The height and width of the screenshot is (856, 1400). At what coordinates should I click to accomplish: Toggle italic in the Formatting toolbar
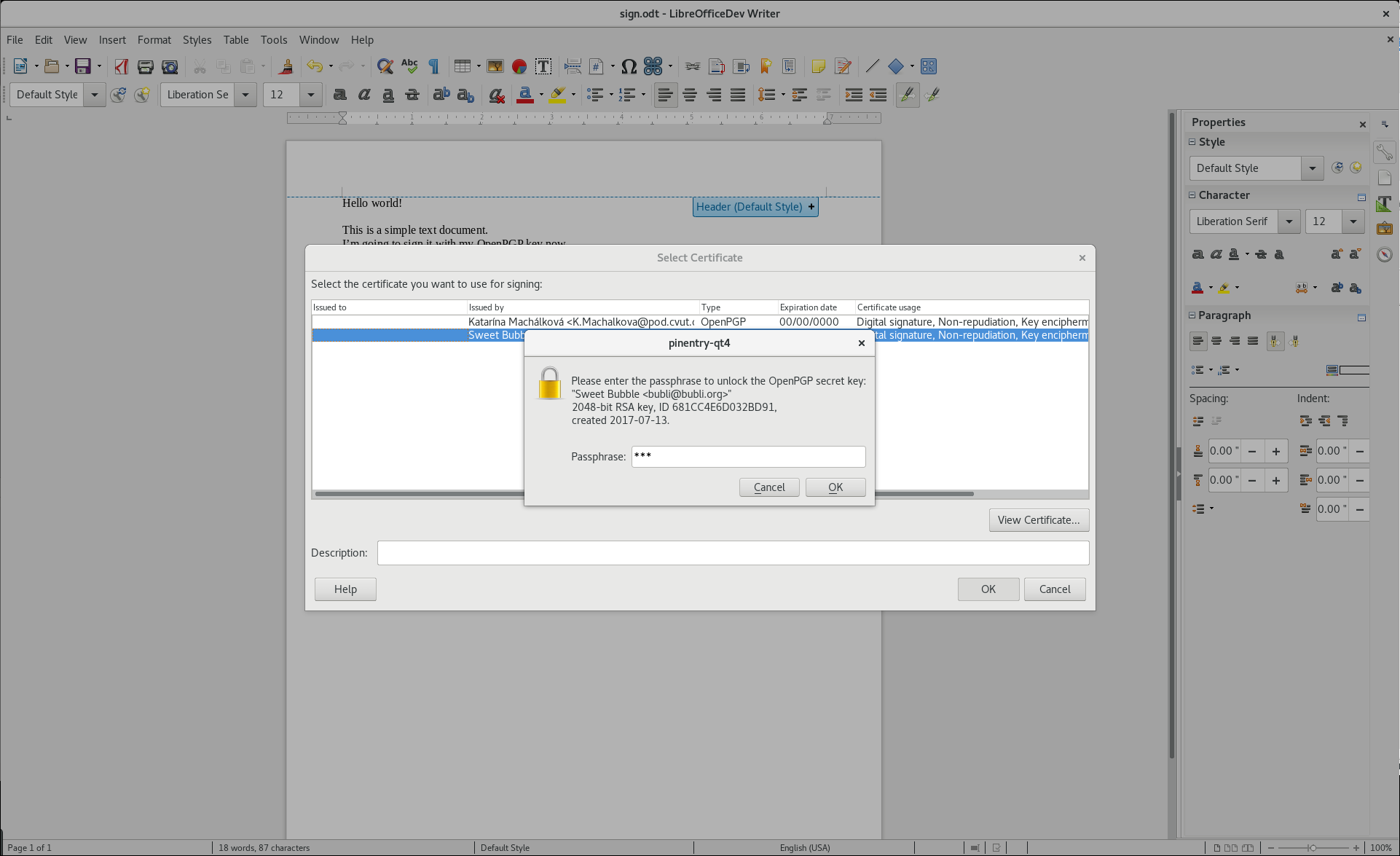(x=363, y=95)
